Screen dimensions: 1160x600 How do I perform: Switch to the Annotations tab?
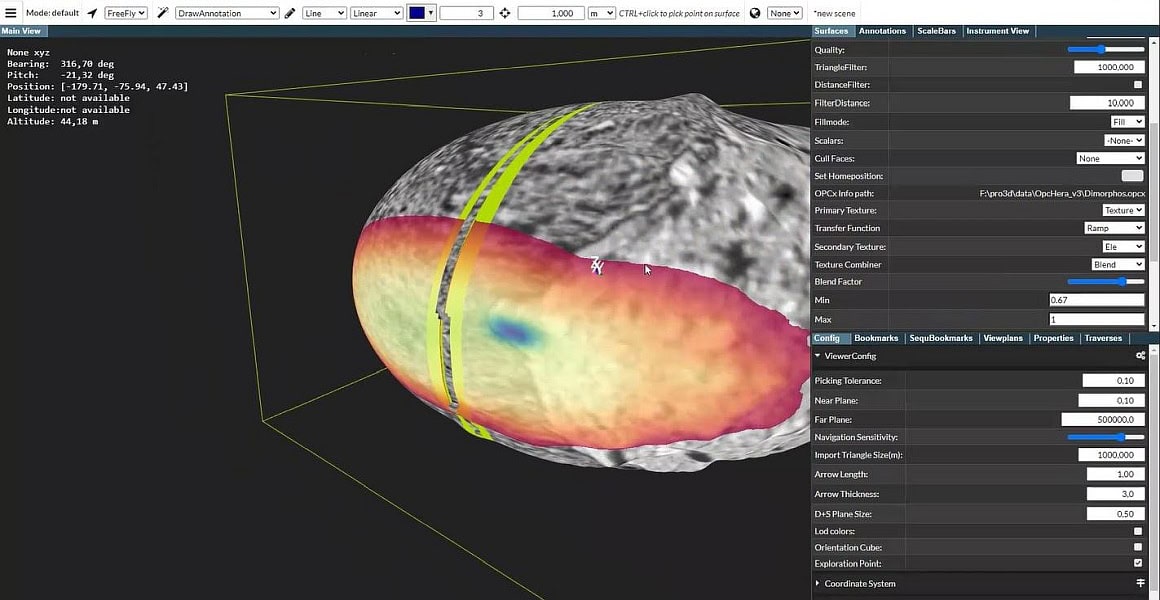click(x=882, y=31)
